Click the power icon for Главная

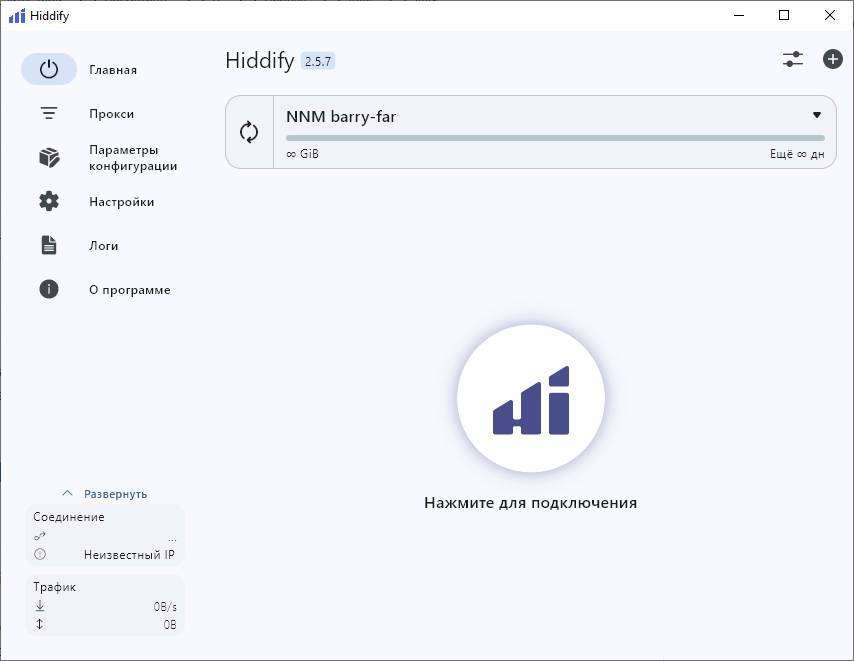coord(49,70)
